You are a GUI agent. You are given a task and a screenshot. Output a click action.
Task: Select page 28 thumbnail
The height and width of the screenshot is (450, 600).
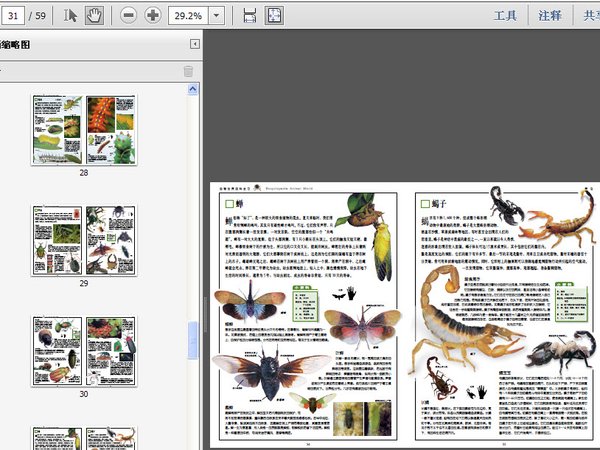84,129
